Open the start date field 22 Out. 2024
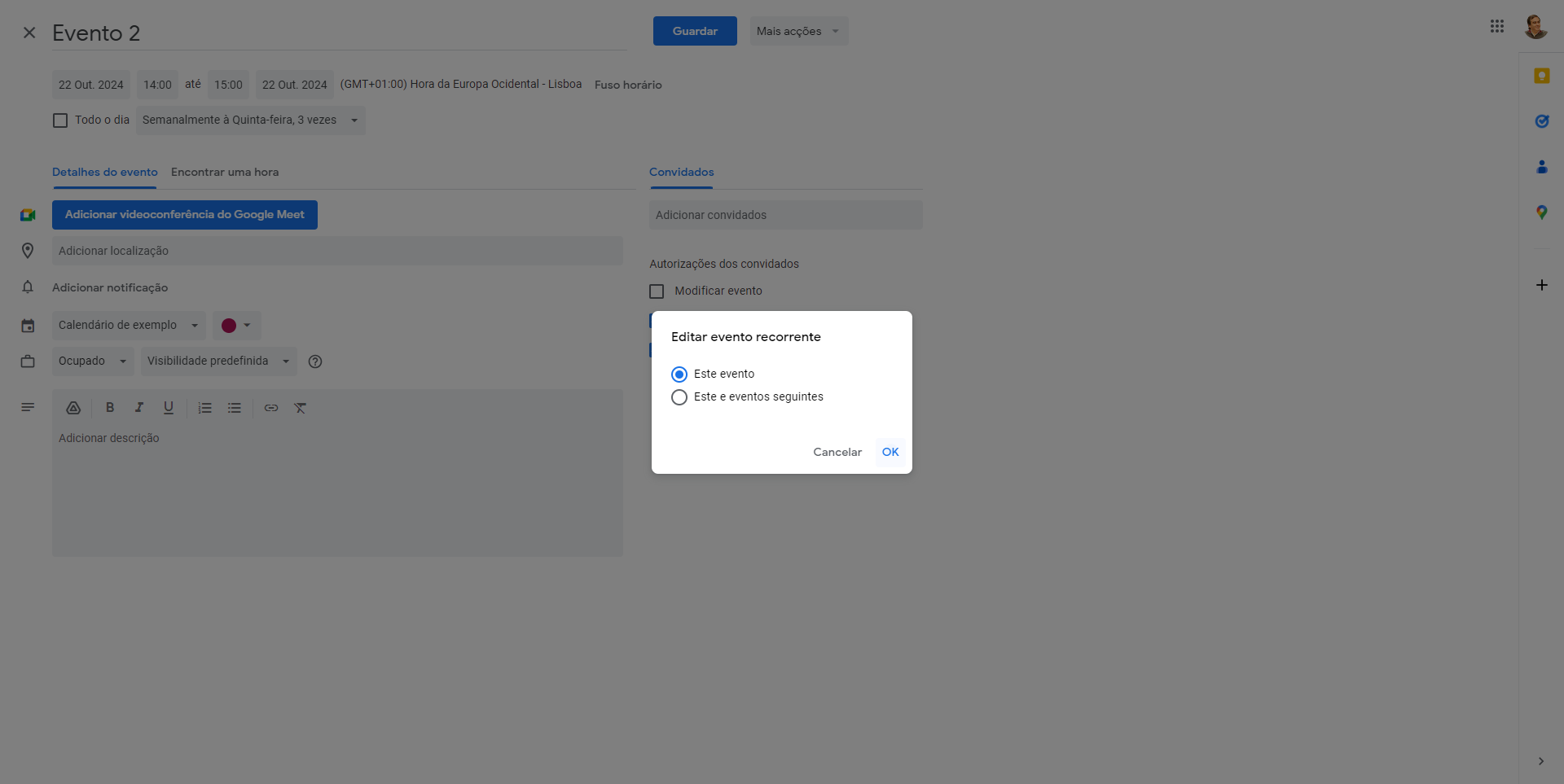 coord(91,85)
